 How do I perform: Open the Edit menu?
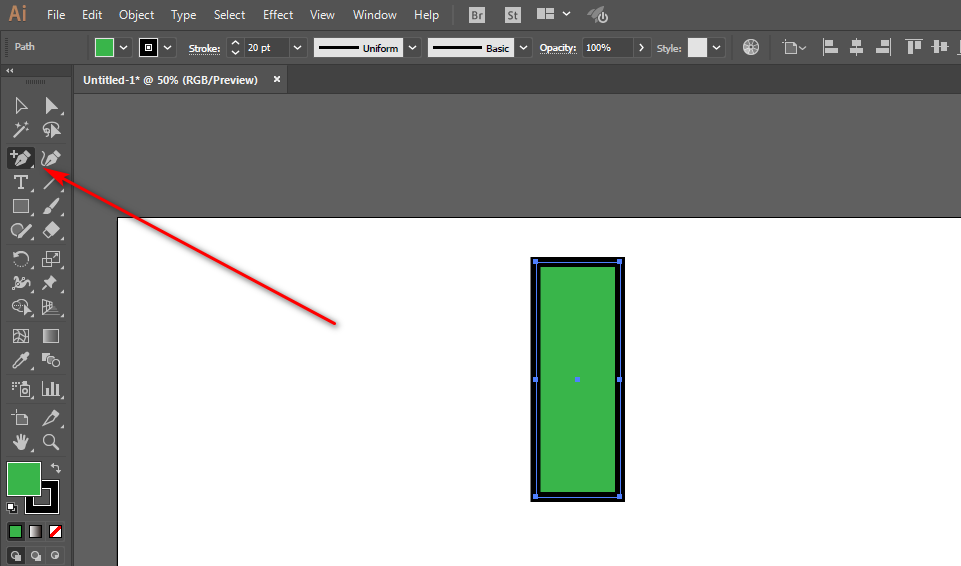click(x=92, y=15)
